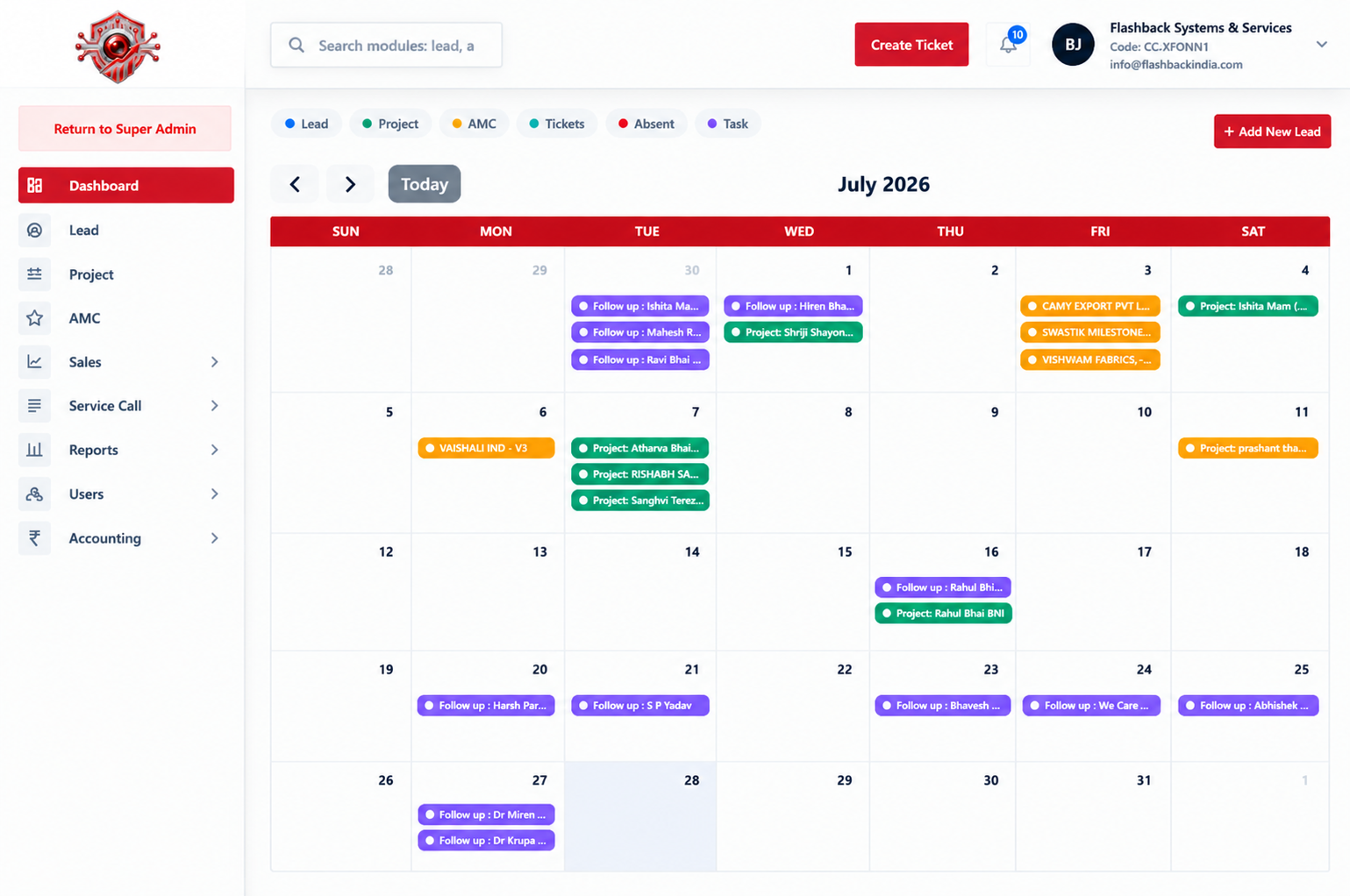Image resolution: width=1350 pixels, height=896 pixels.
Task: Click the Create Ticket button
Action: coord(911,45)
